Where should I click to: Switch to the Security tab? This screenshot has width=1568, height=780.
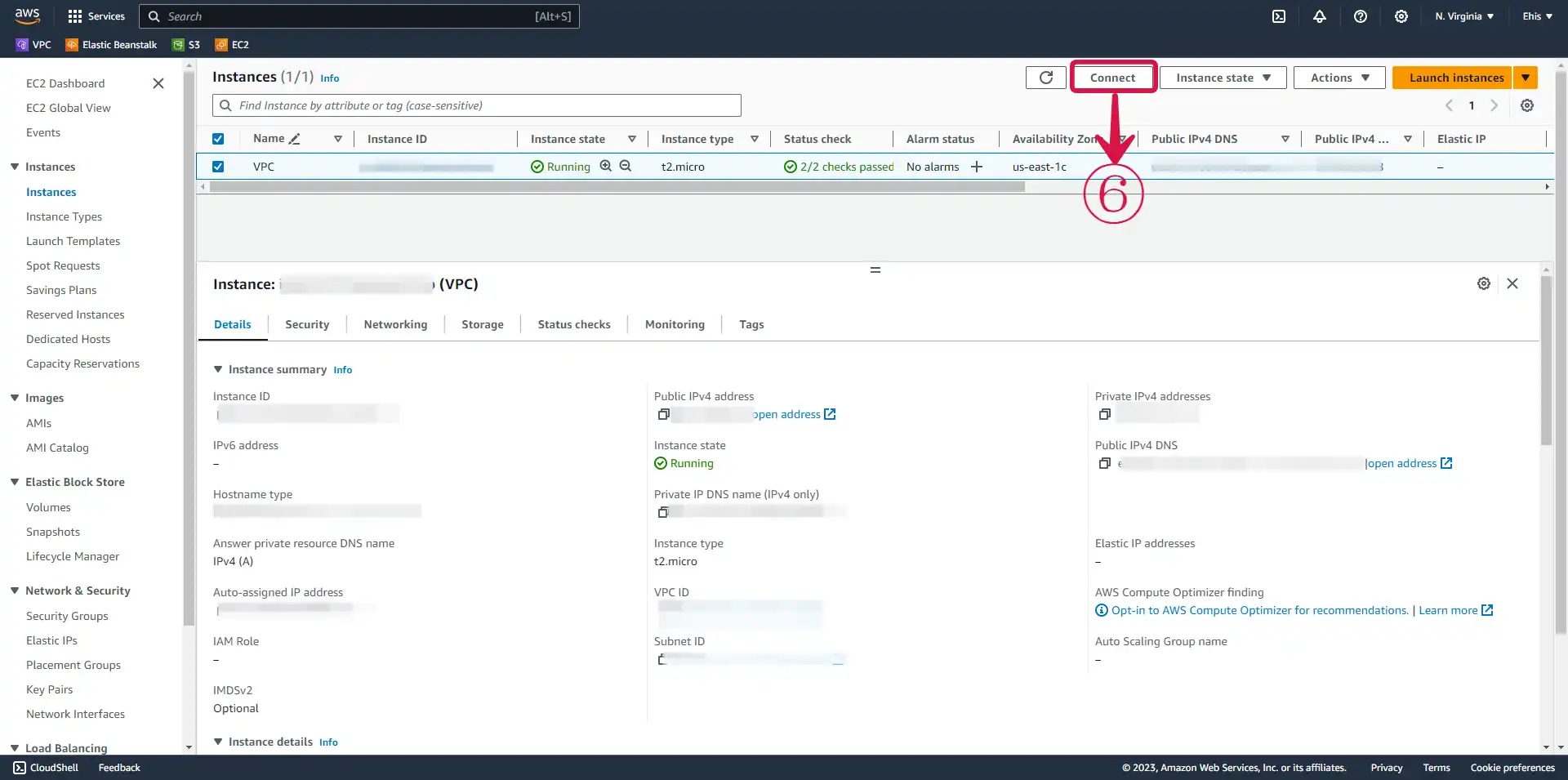coord(307,324)
